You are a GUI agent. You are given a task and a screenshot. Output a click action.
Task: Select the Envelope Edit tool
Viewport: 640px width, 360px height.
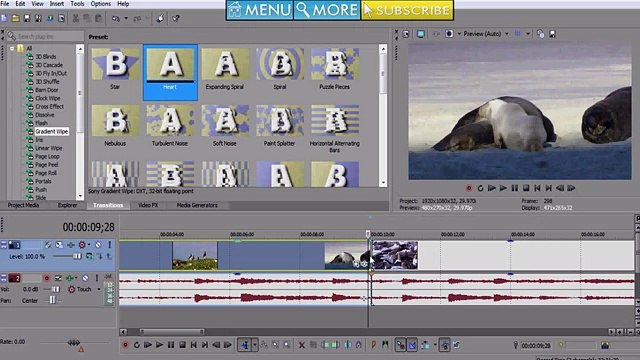pos(264,345)
